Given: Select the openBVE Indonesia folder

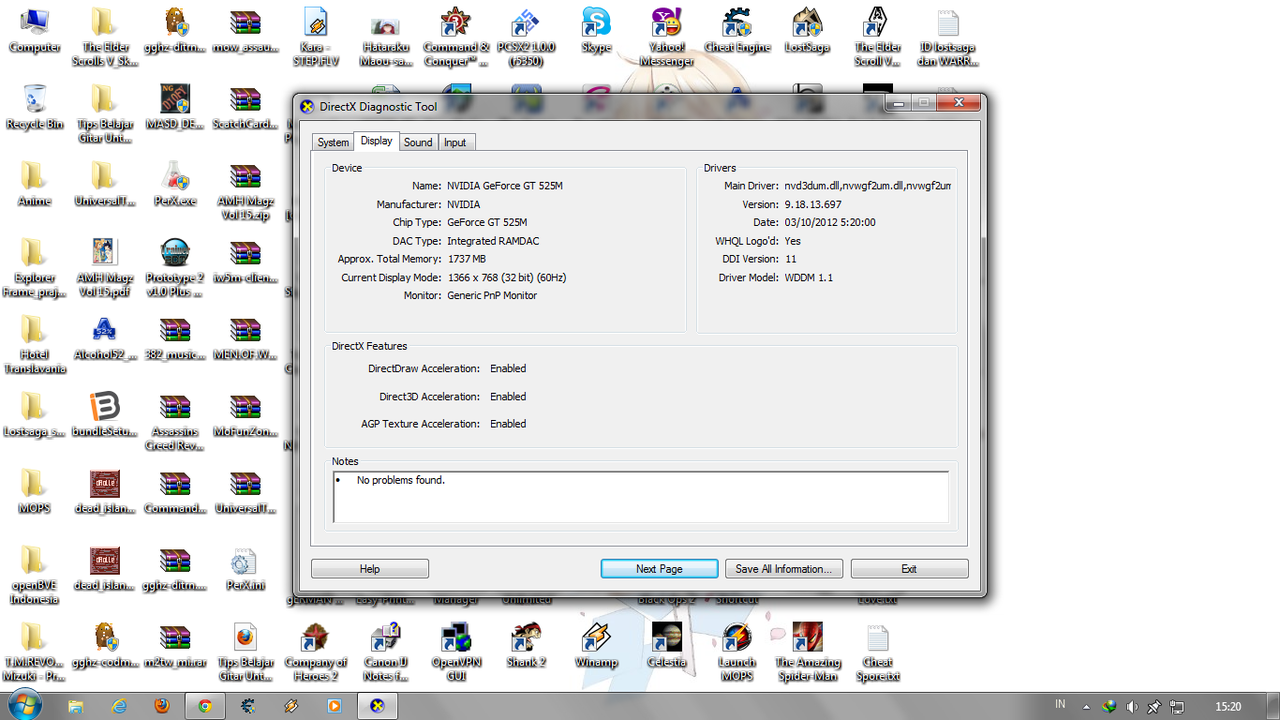Looking at the screenshot, I should tap(34, 576).
